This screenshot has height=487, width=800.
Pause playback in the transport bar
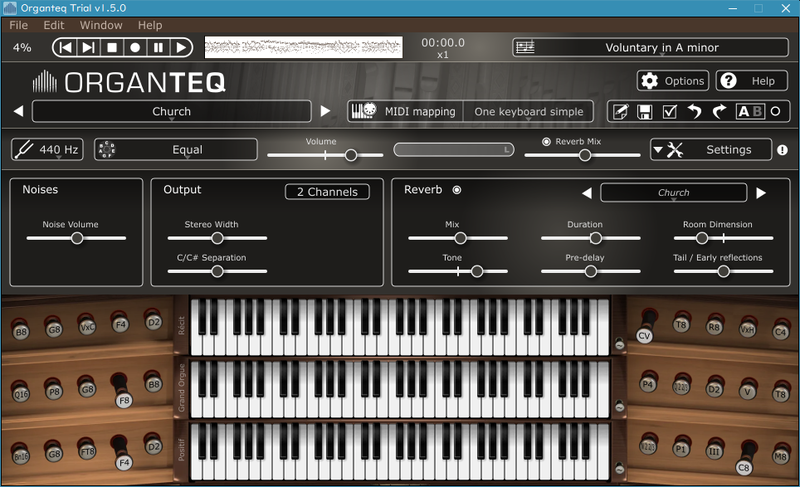coord(158,47)
